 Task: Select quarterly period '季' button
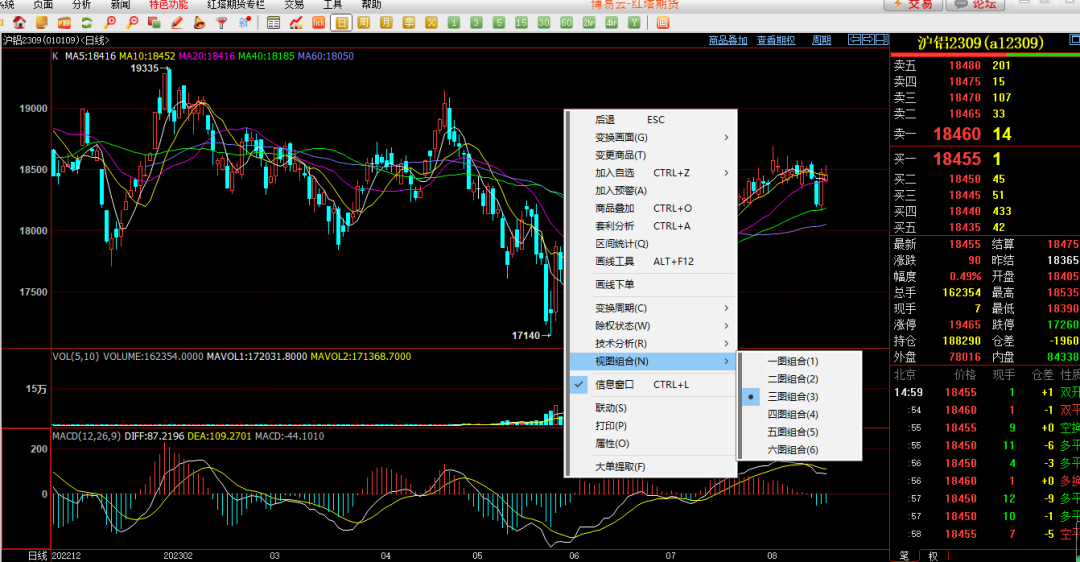click(x=409, y=23)
